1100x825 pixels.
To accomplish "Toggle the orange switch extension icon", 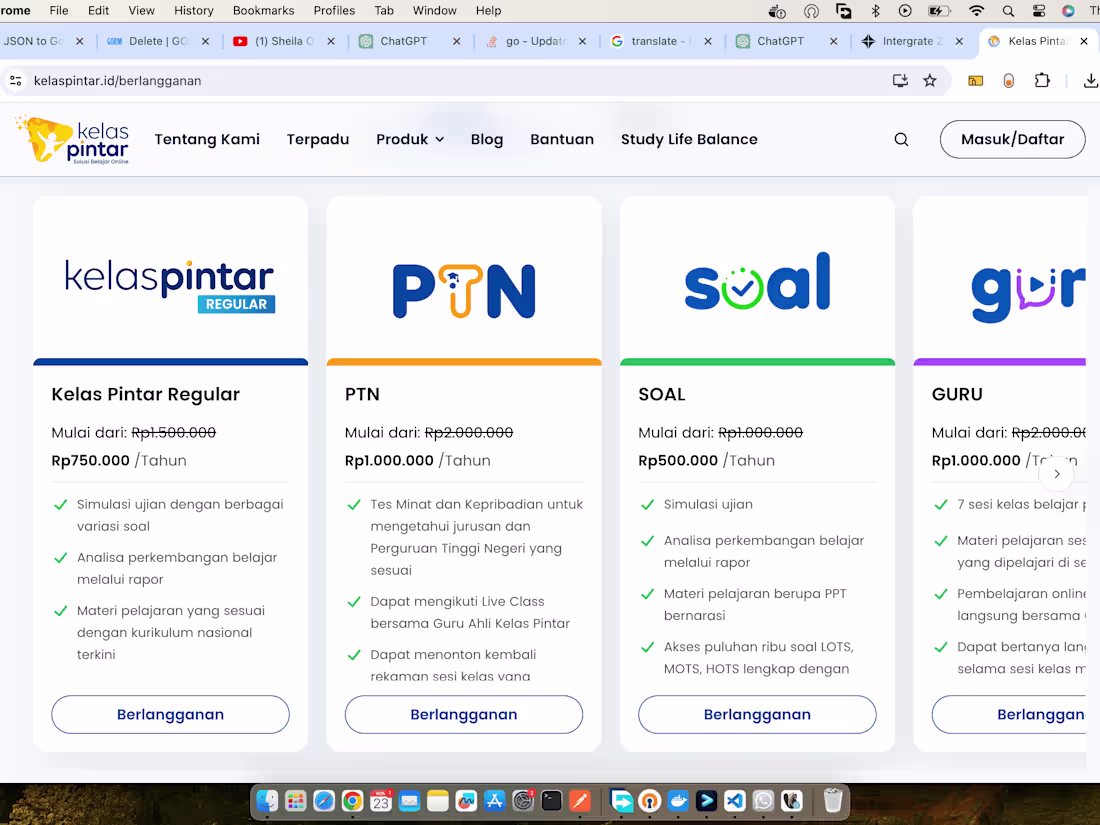I will 1008,80.
